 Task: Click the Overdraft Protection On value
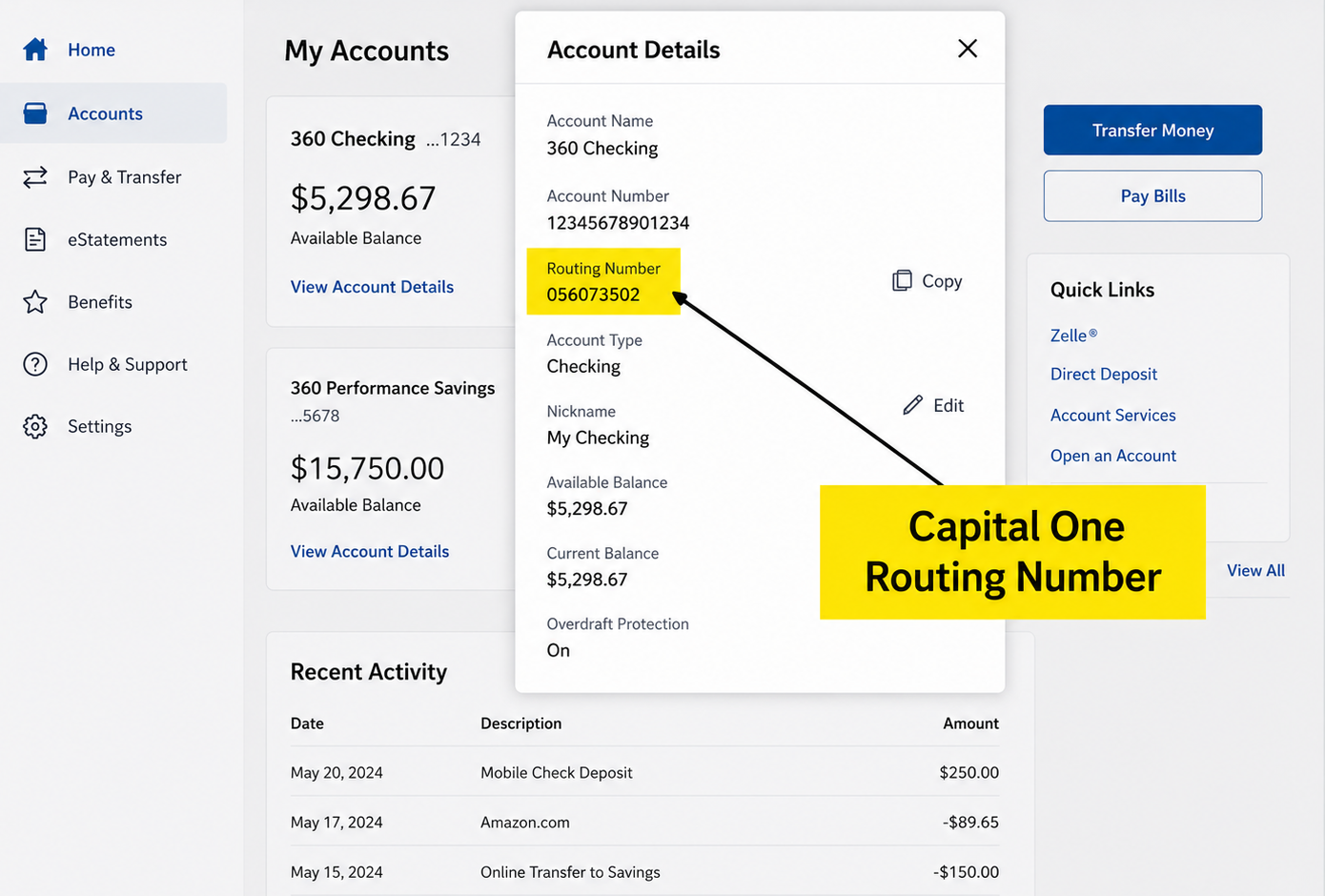559,650
